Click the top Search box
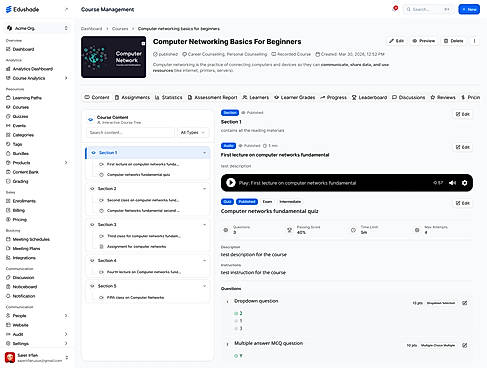This screenshot has width=487, height=368. click(428, 9)
